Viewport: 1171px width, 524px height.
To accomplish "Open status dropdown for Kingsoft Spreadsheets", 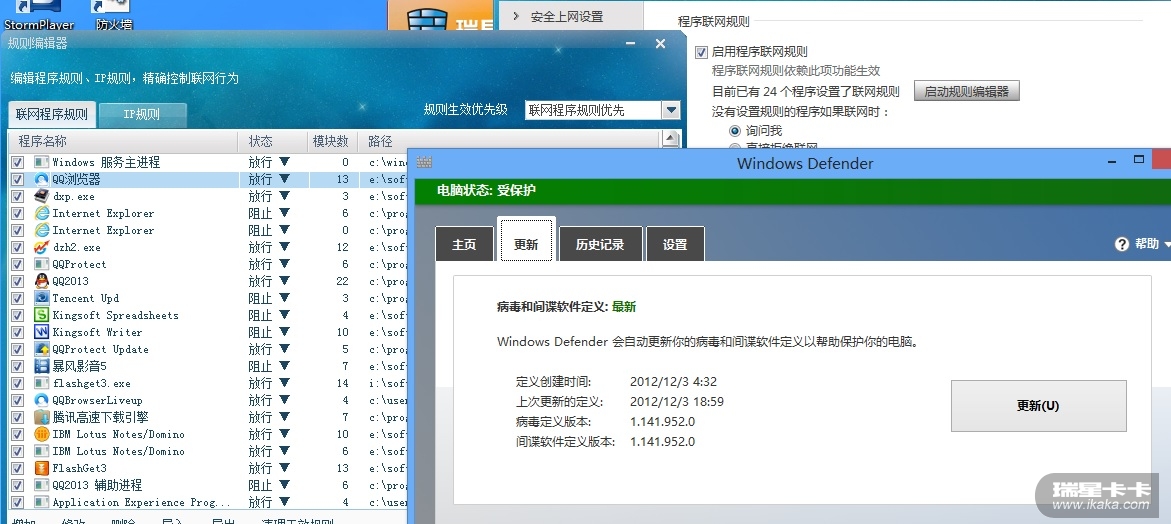I will [284, 315].
